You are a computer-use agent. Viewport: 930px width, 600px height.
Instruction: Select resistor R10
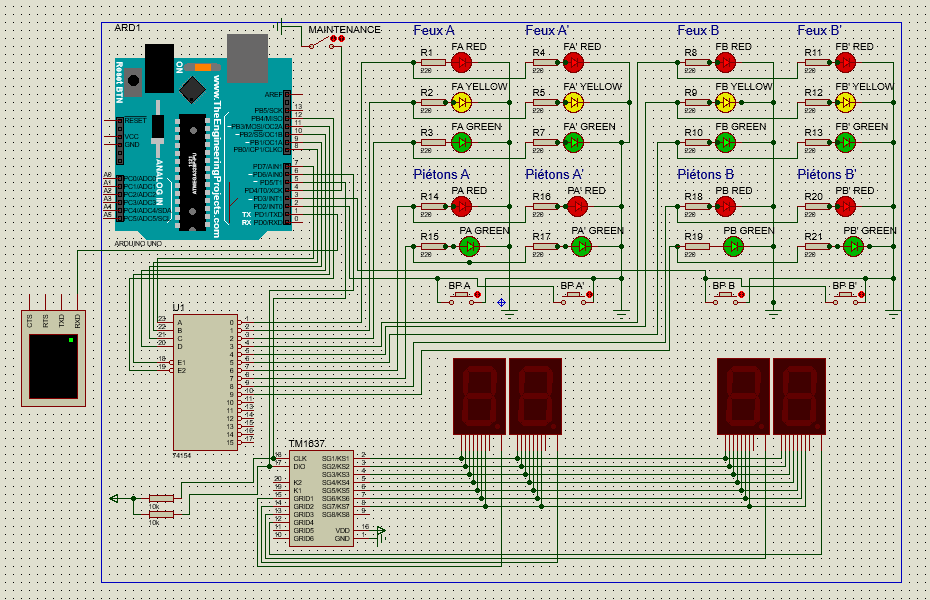[x=697, y=142]
